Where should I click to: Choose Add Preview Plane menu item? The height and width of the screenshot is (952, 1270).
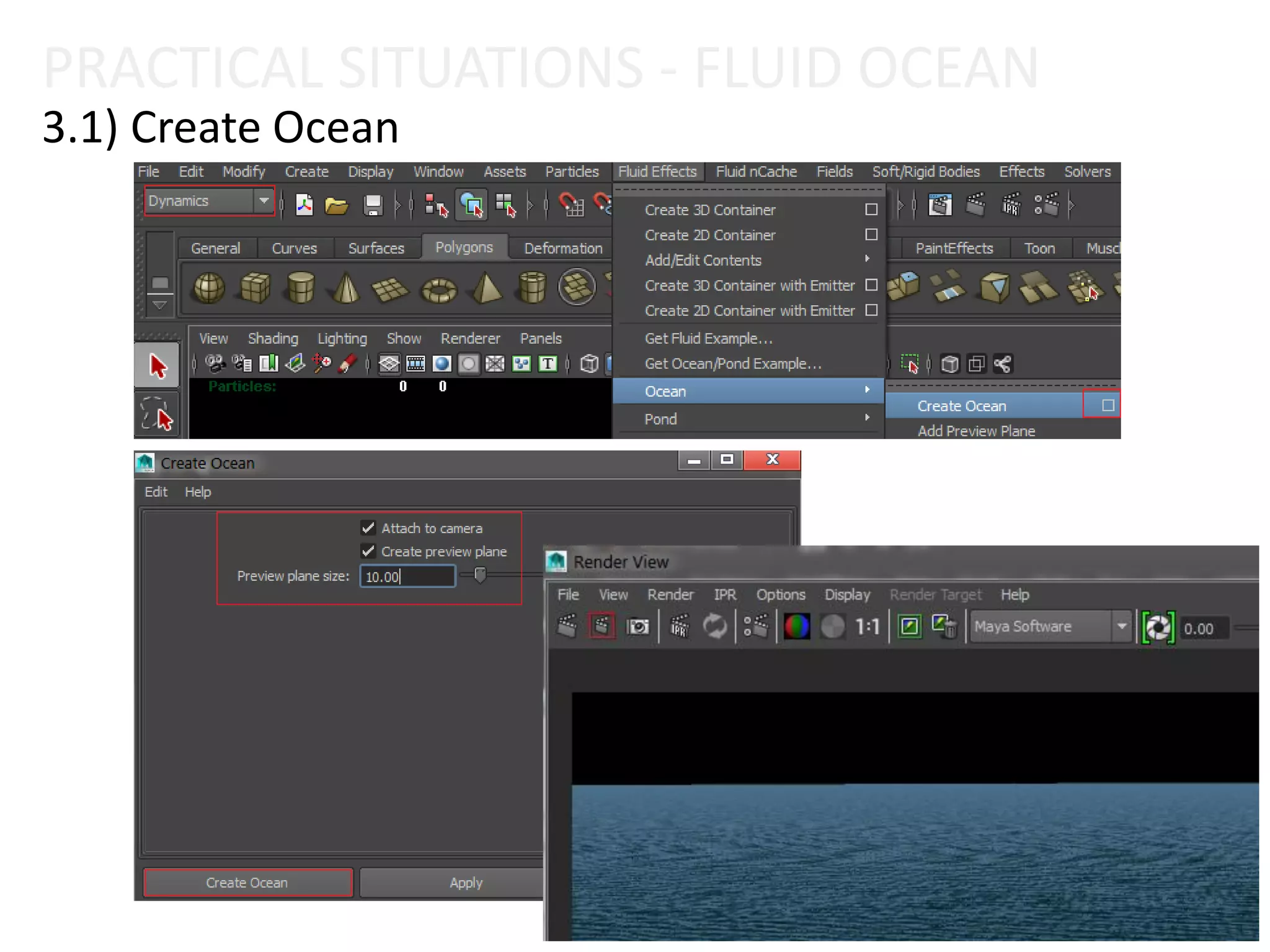(1003, 431)
